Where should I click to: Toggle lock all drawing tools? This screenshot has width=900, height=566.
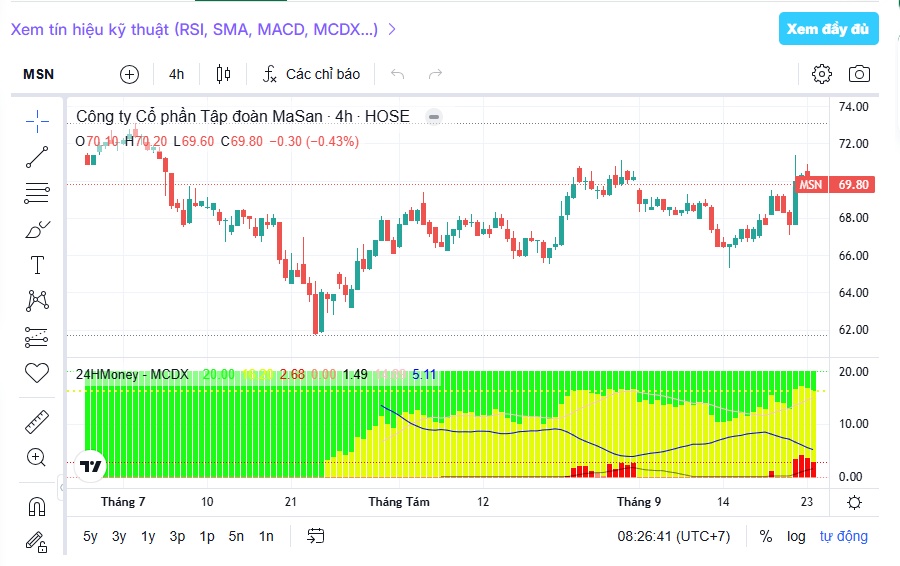(36, 542)
